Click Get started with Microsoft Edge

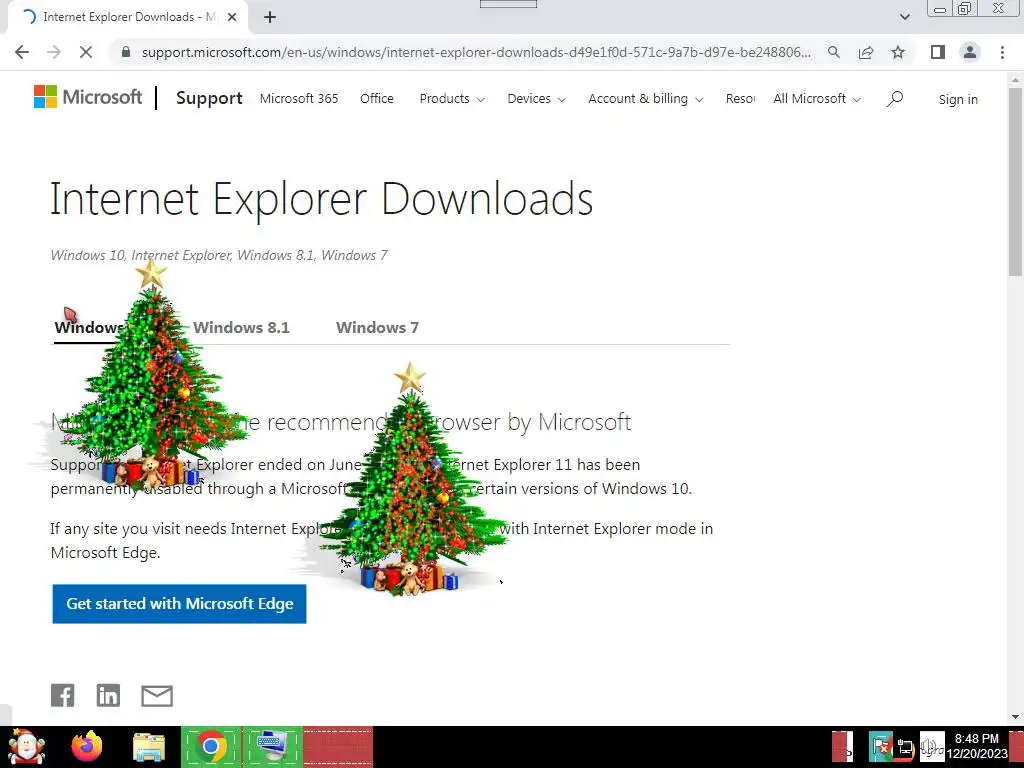[x=180, y=604]
